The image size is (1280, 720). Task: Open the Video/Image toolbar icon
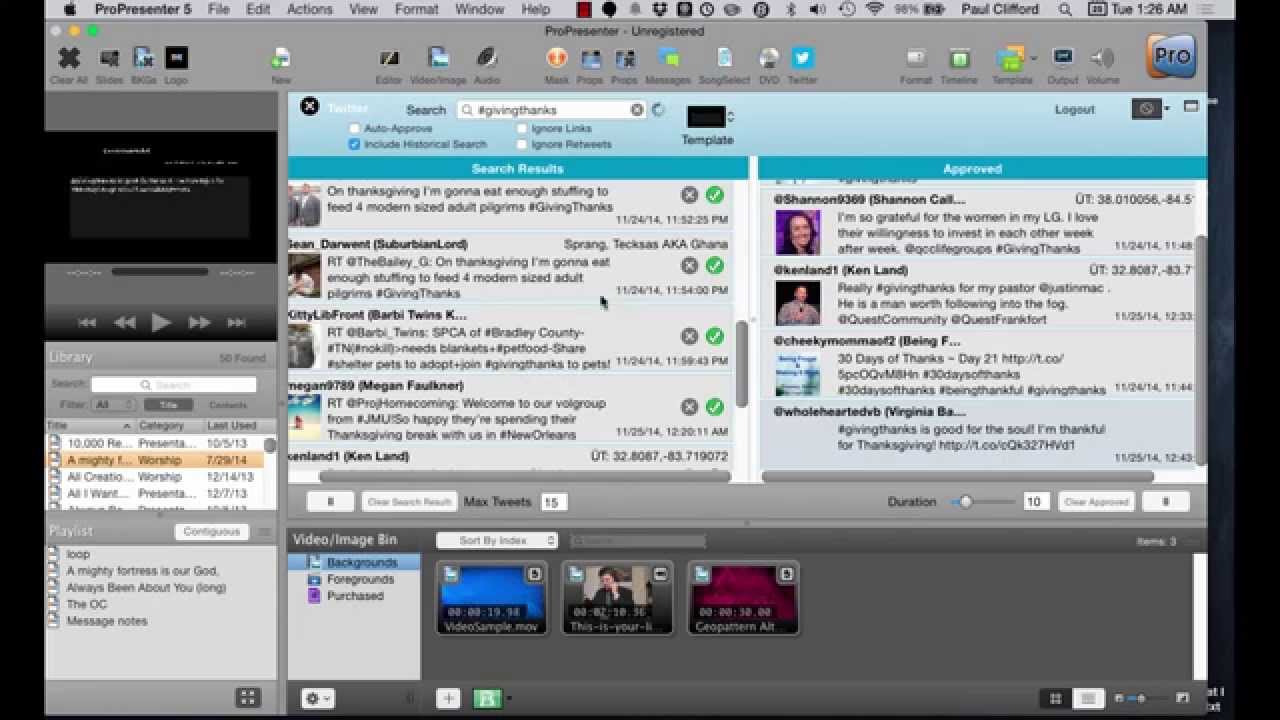438,58
